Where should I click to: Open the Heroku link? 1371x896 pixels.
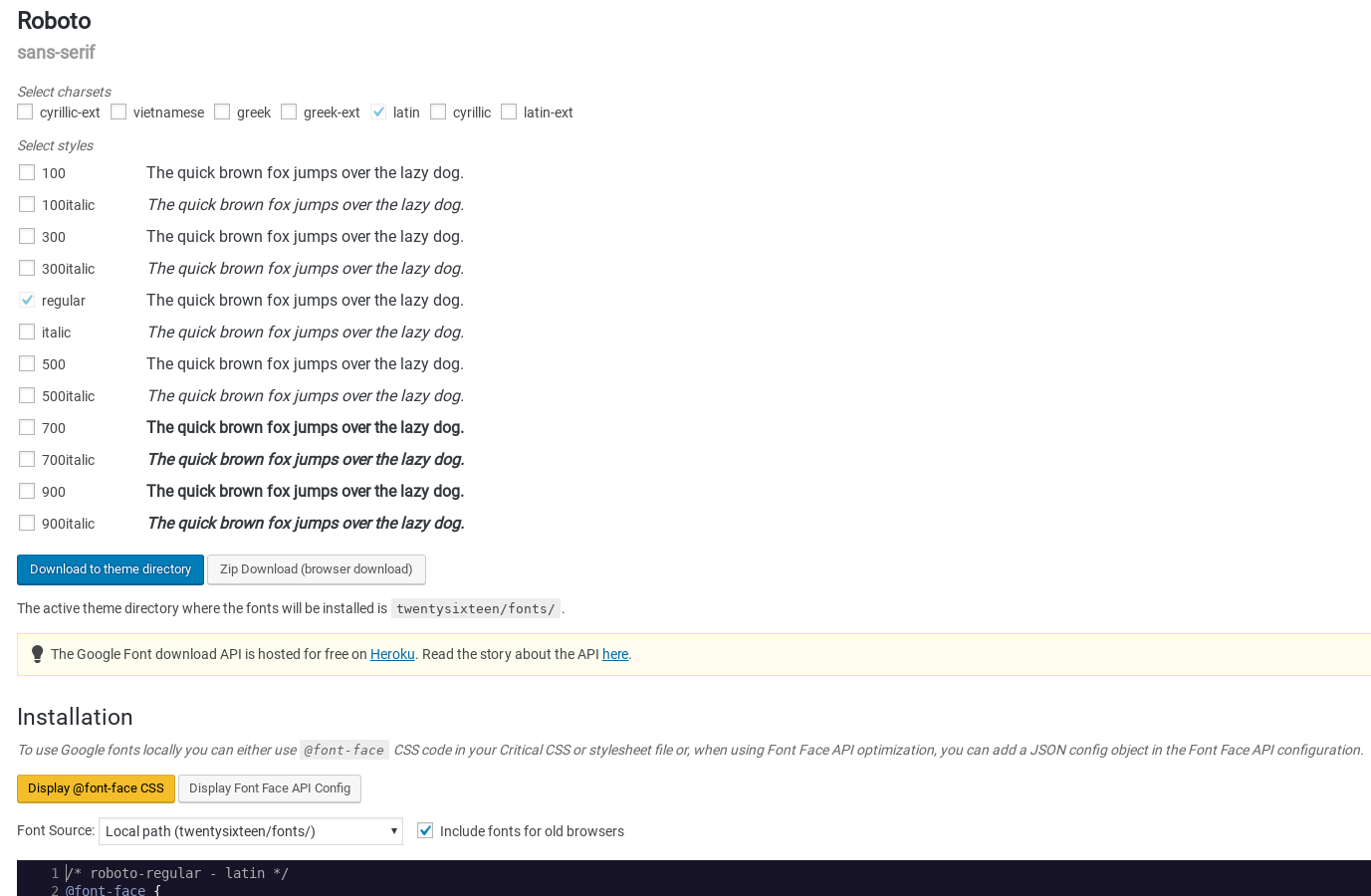(x=392, y=654)
